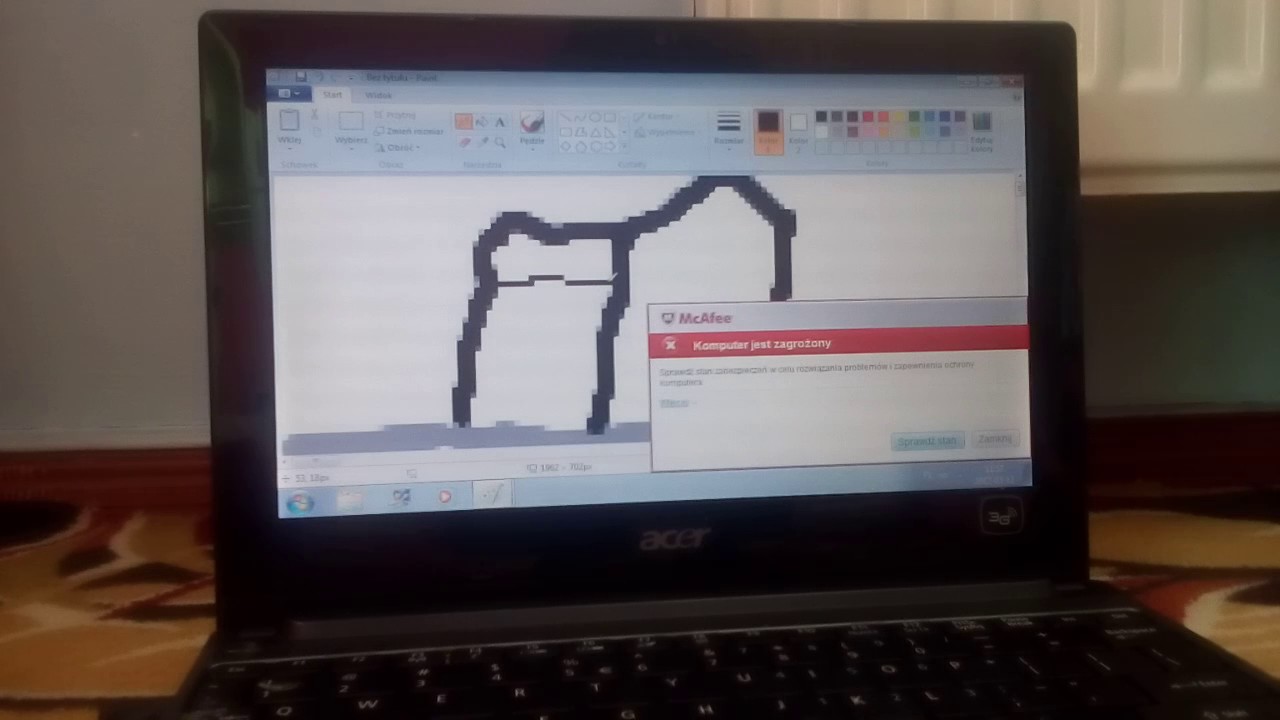This screenshot has width=1280, height=720.
Task: Choose the yellow swatch in the palette
Action: click(x=898, y=117)
